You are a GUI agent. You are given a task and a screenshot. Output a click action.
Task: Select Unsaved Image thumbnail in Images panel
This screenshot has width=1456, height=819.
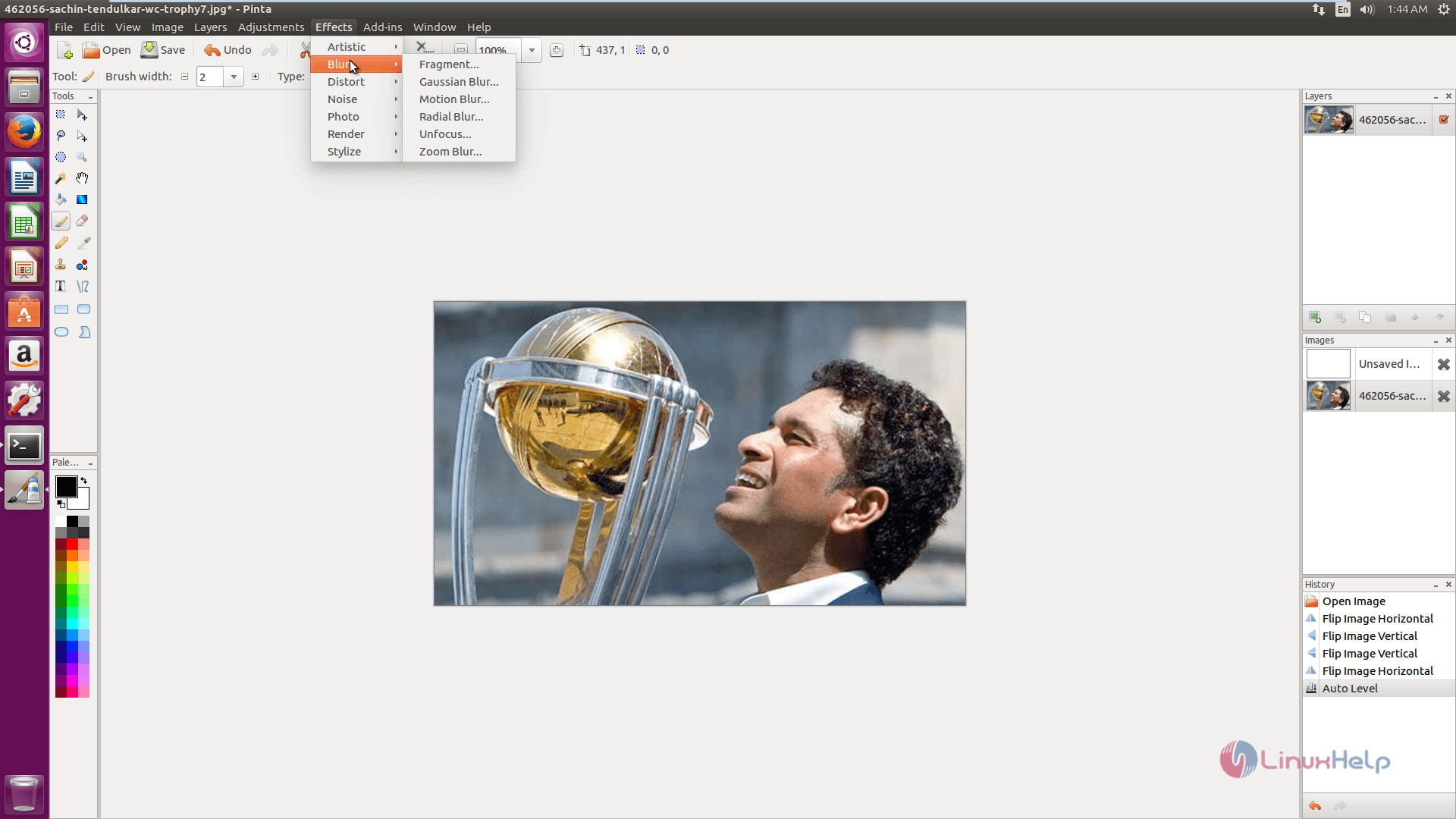coord(1329,364)
